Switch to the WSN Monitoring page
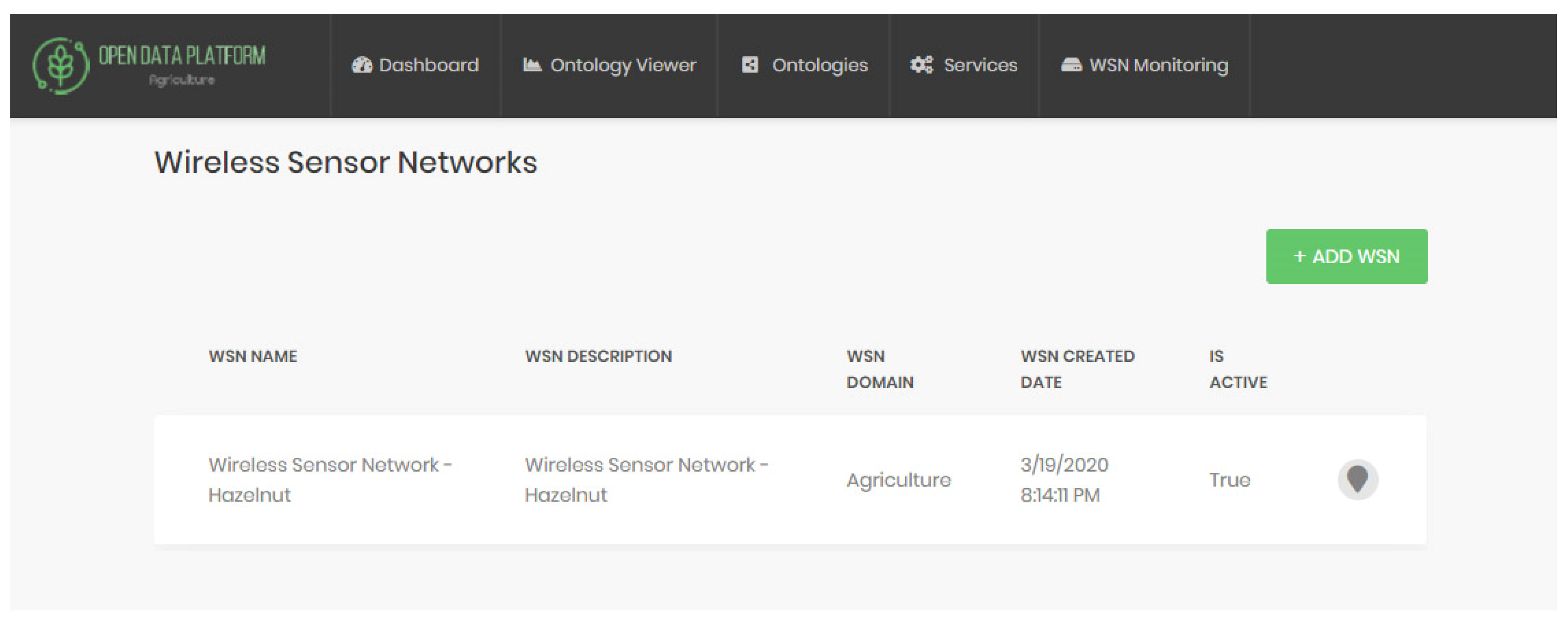This screenshot has width=1568, height=622. pos(1158,65)
